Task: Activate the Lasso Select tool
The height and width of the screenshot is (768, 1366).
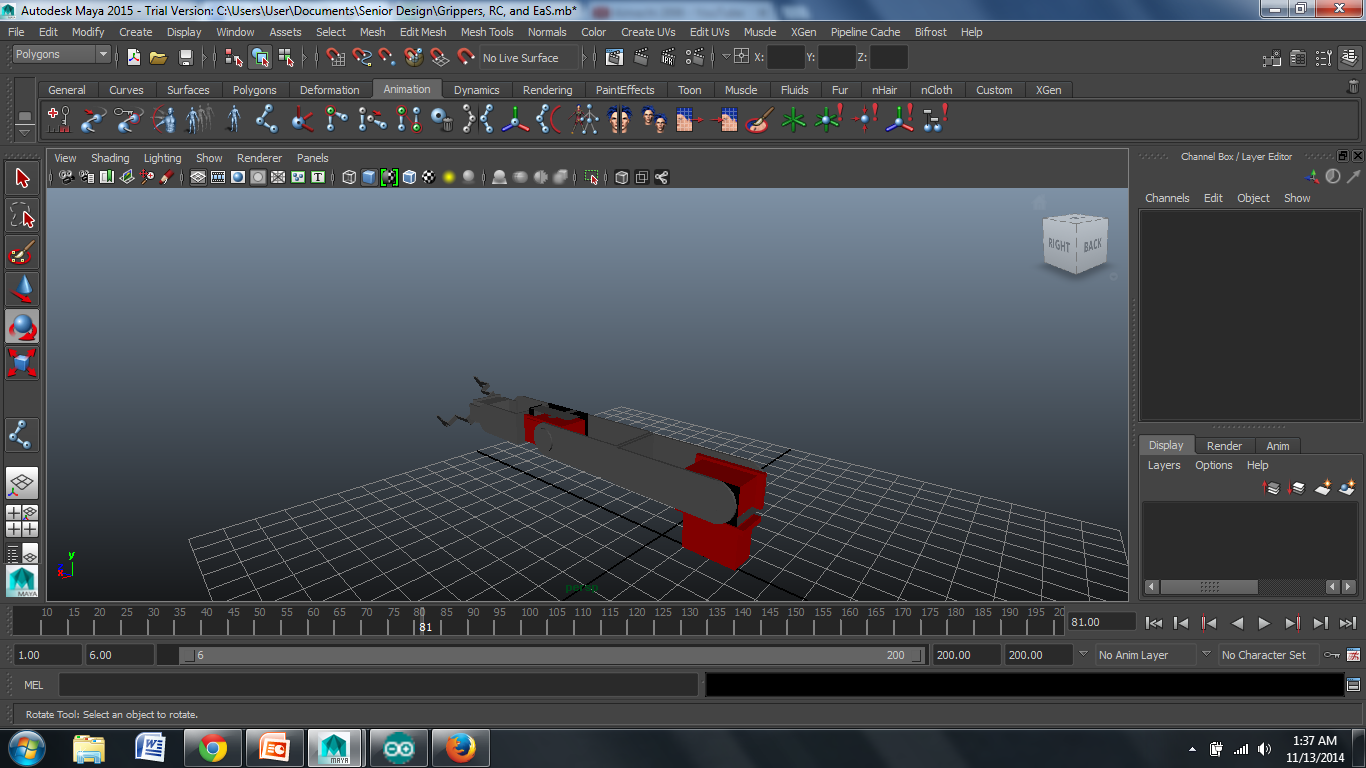Action: (22, 216)
